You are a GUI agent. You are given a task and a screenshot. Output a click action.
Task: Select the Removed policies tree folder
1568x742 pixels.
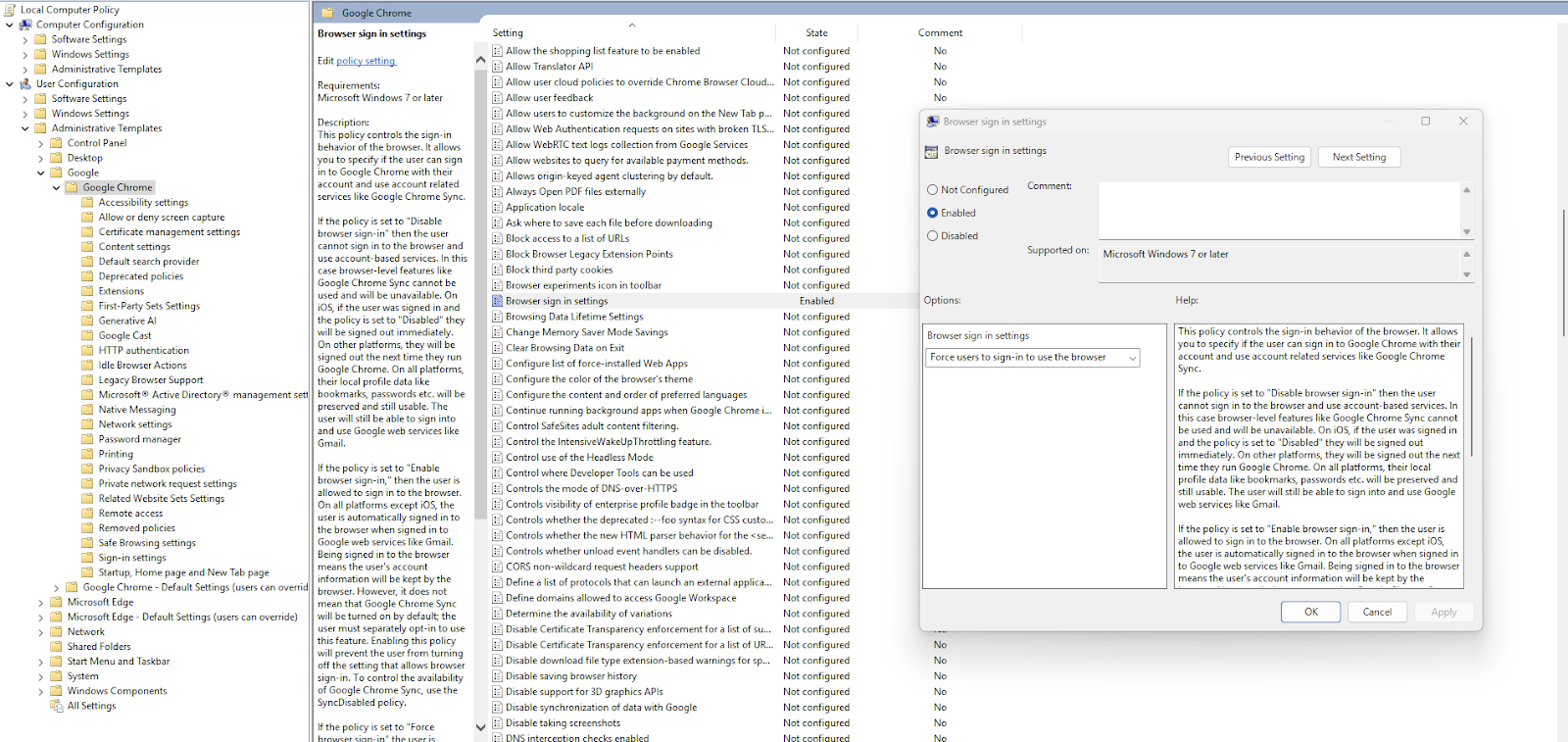(137, 528)
